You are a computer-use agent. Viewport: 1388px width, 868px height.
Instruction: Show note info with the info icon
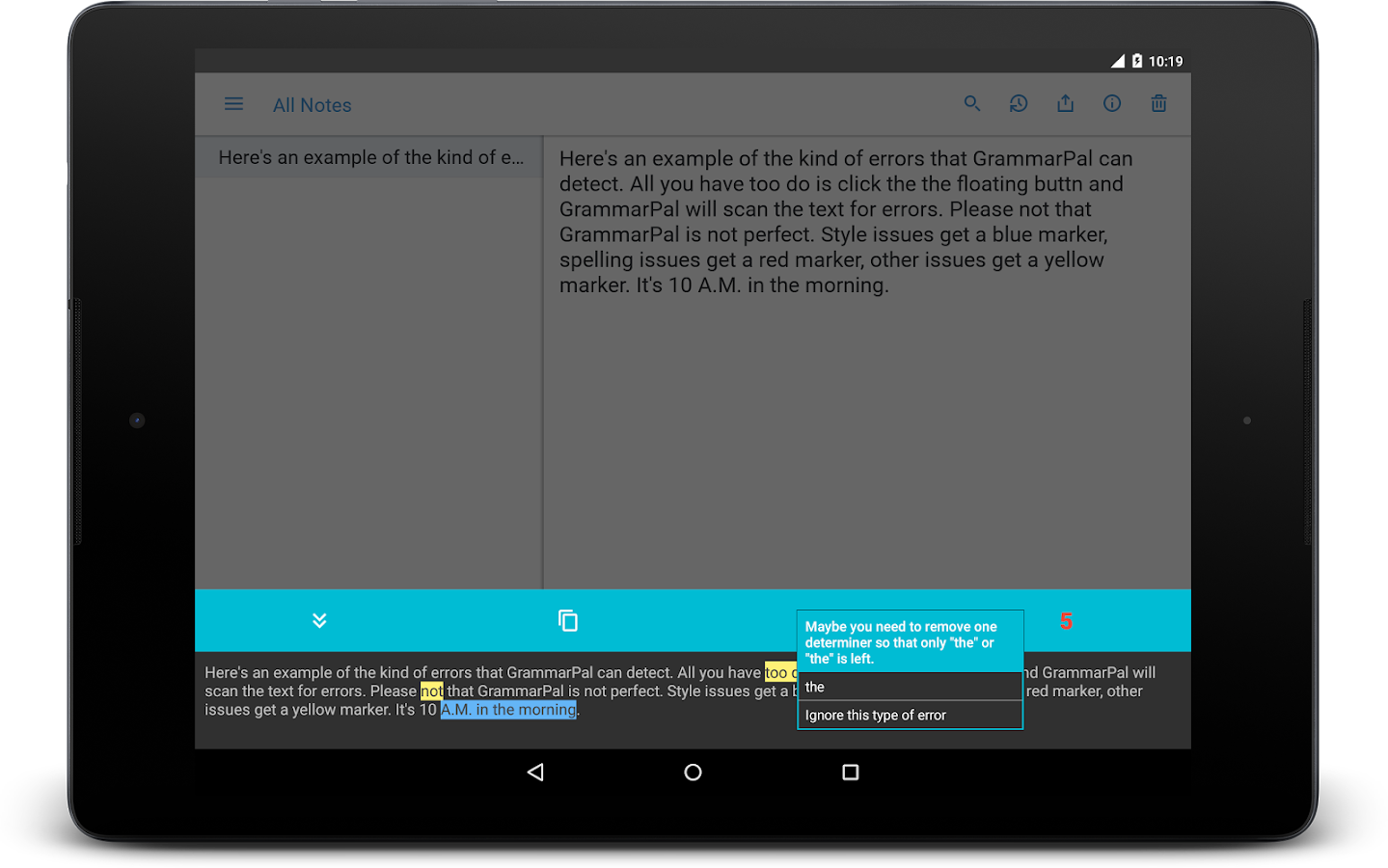click(1112, 103)
